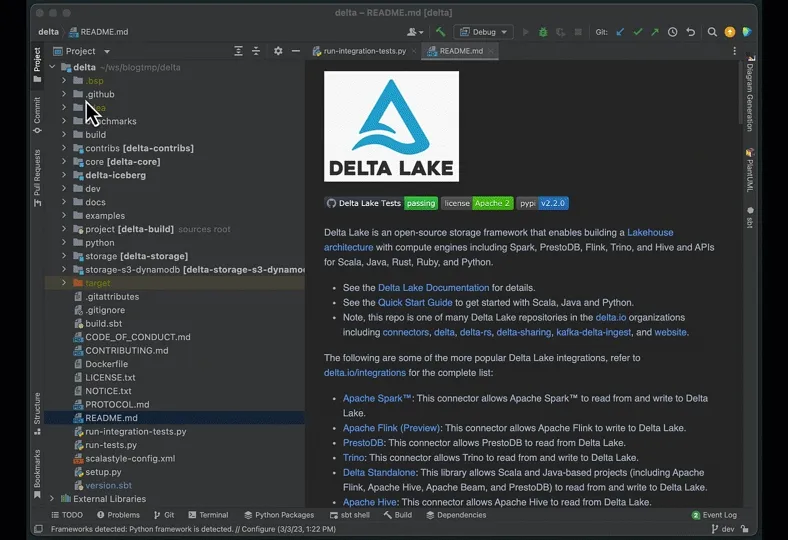
Task: Expand the examples folder in the tree
Action: click(64, 216)
